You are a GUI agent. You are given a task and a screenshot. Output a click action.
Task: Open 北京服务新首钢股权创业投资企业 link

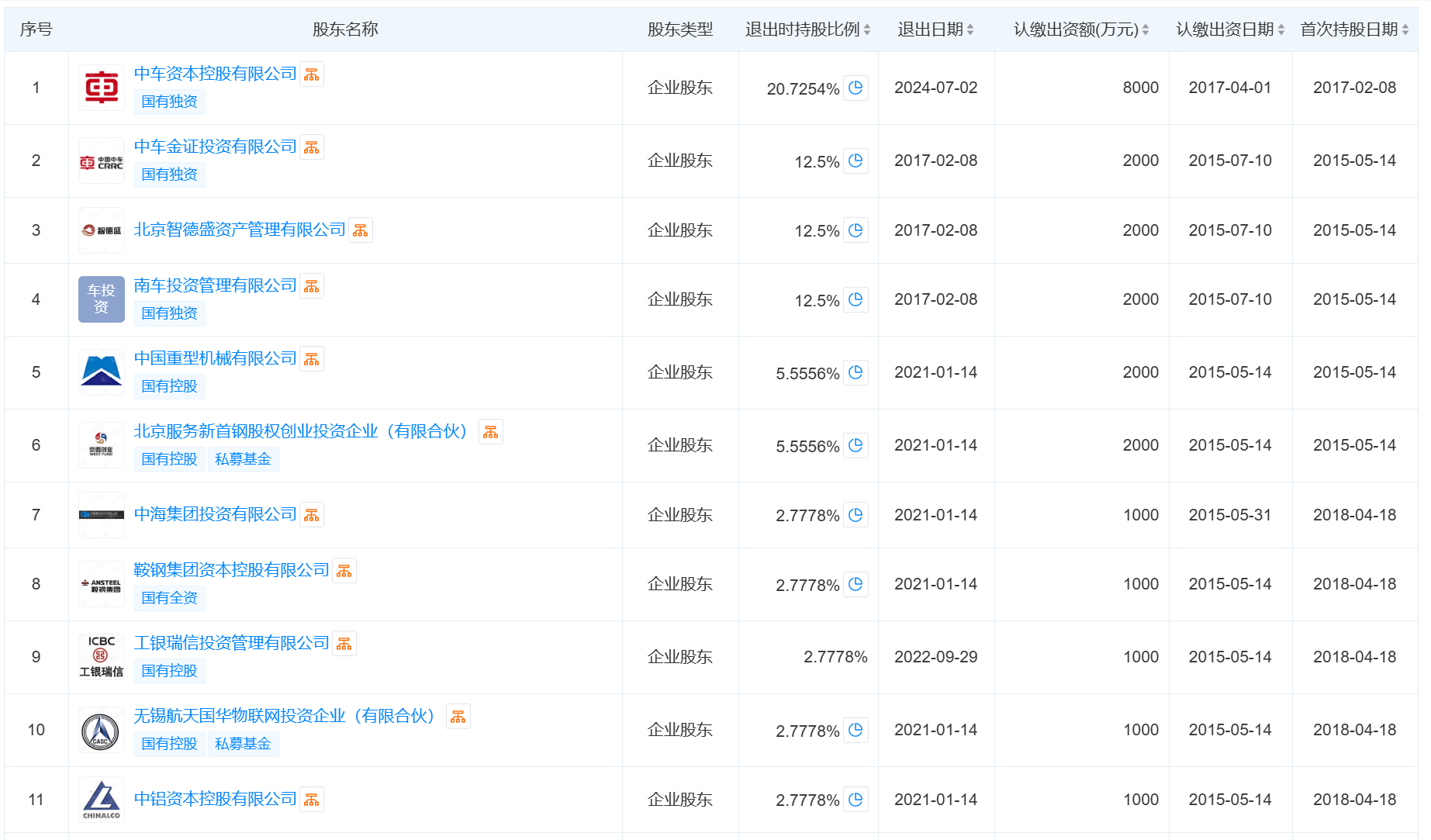pyautogui.click(x=304, y=431)
